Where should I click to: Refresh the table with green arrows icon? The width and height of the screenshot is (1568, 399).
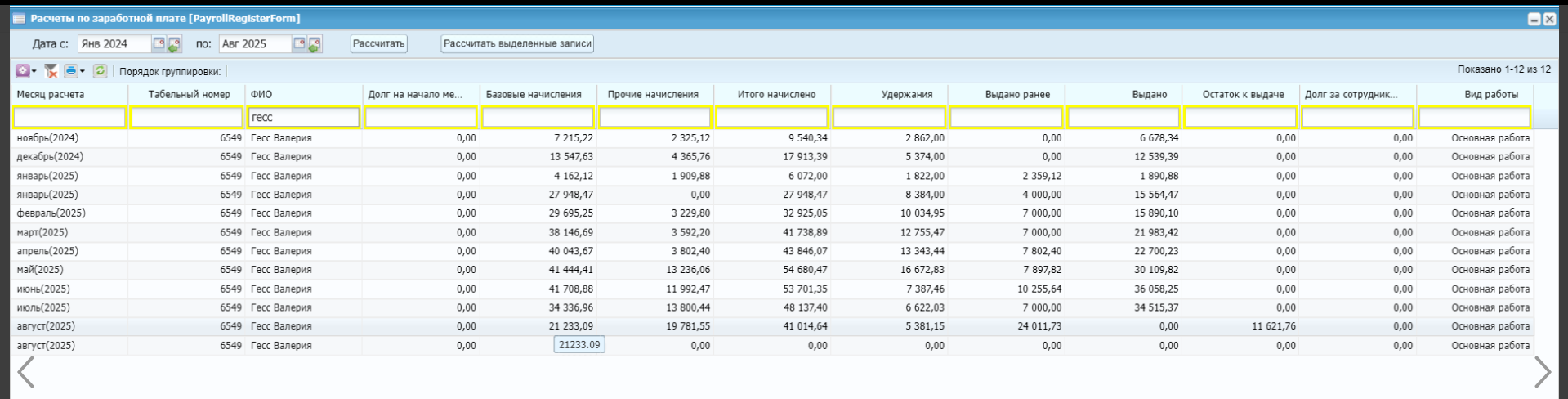(x=100, y=72)
